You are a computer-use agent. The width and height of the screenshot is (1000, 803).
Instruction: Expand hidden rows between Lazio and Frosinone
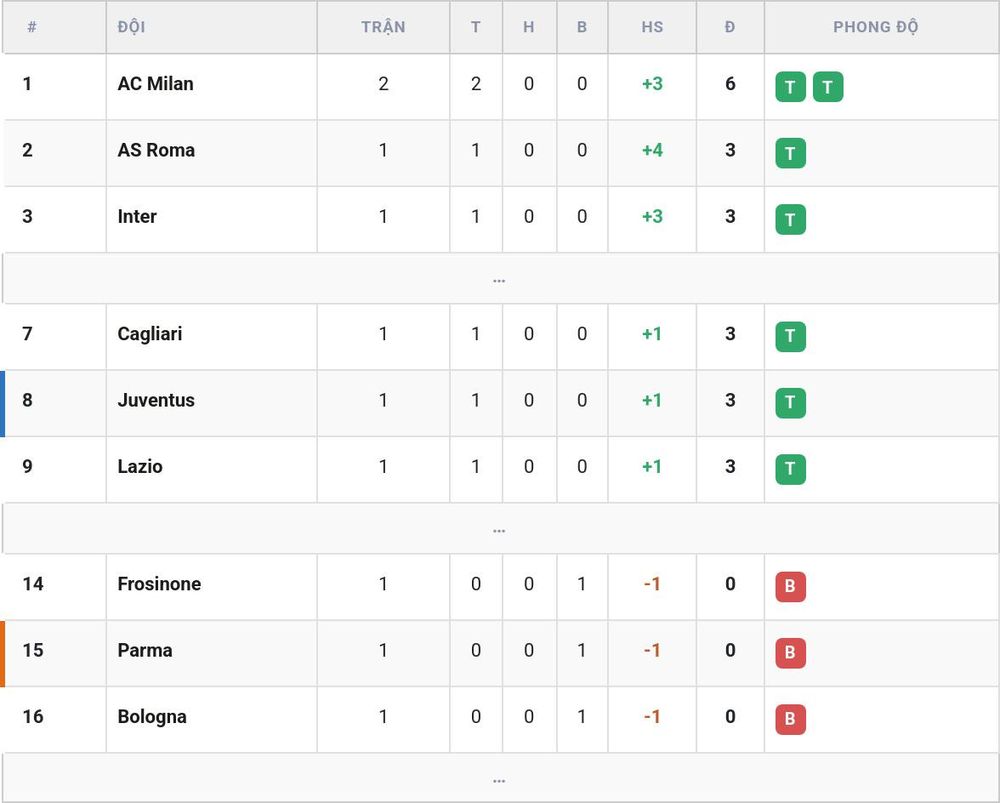(499, 529)
